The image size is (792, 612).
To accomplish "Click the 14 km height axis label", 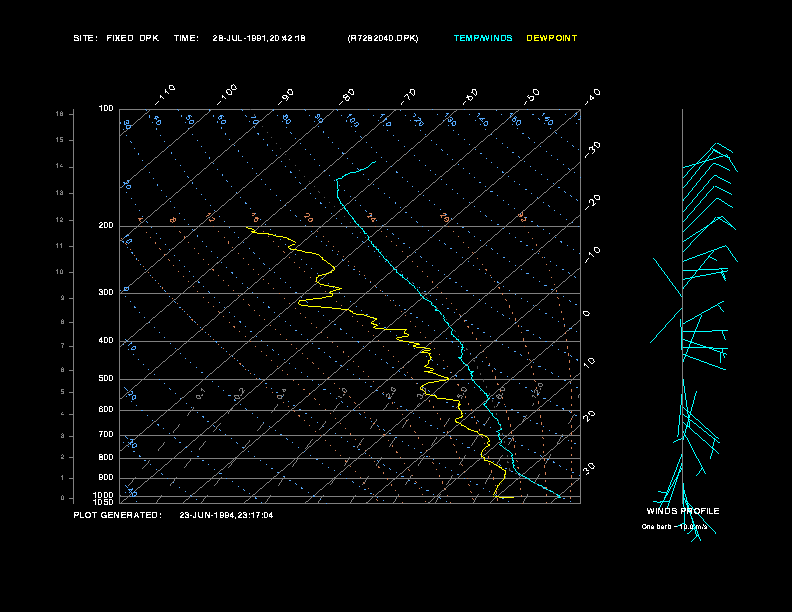I will (x=60, y=166).
